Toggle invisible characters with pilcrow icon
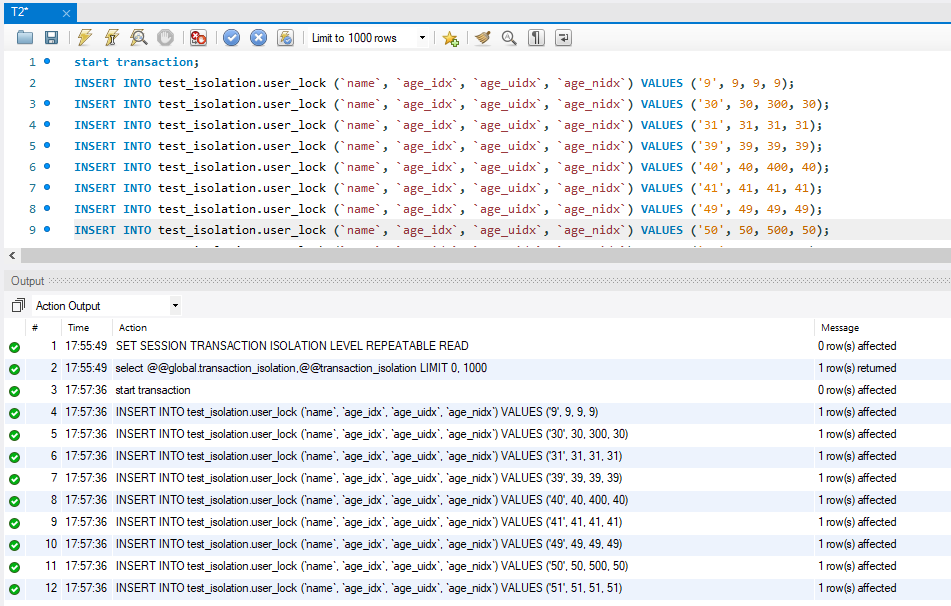Screen dimensions: 951x606 tap(536, 38)
